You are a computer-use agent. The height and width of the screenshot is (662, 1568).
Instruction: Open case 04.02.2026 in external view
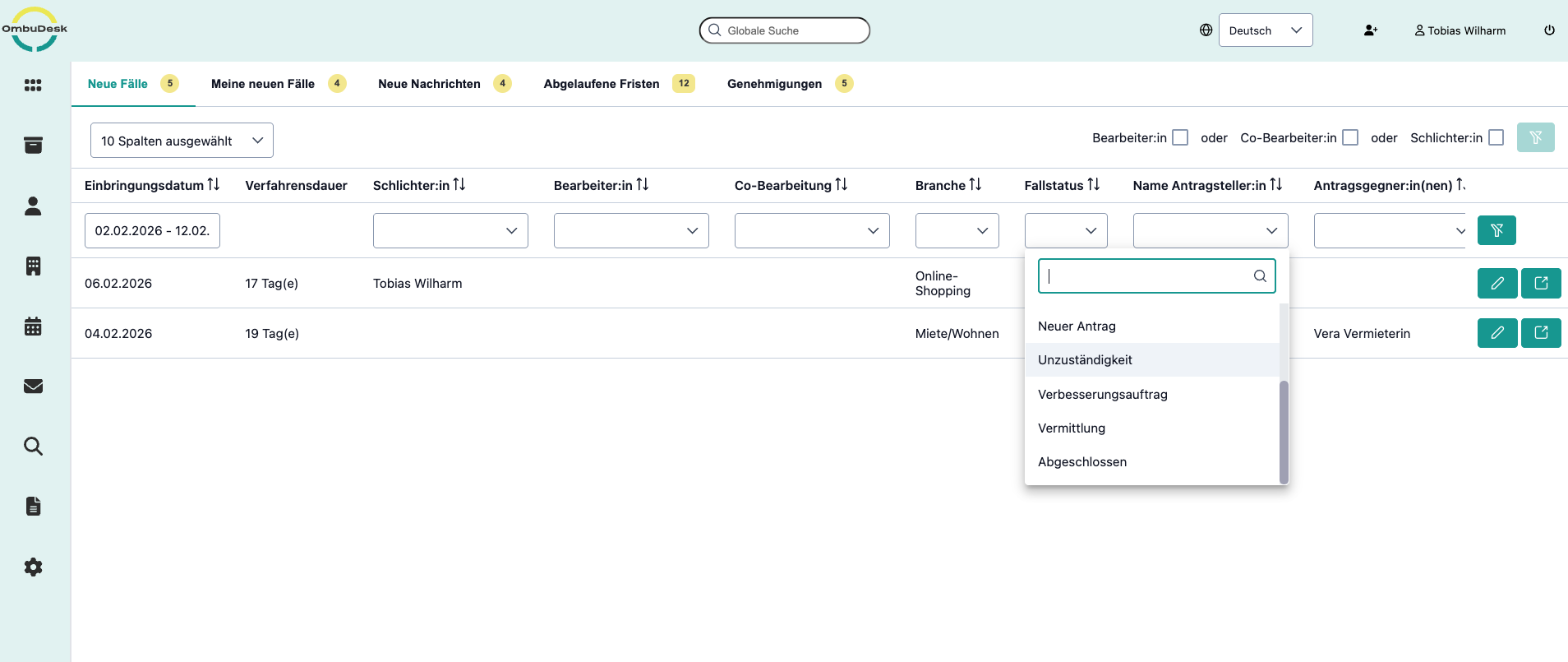(1540, 333)
